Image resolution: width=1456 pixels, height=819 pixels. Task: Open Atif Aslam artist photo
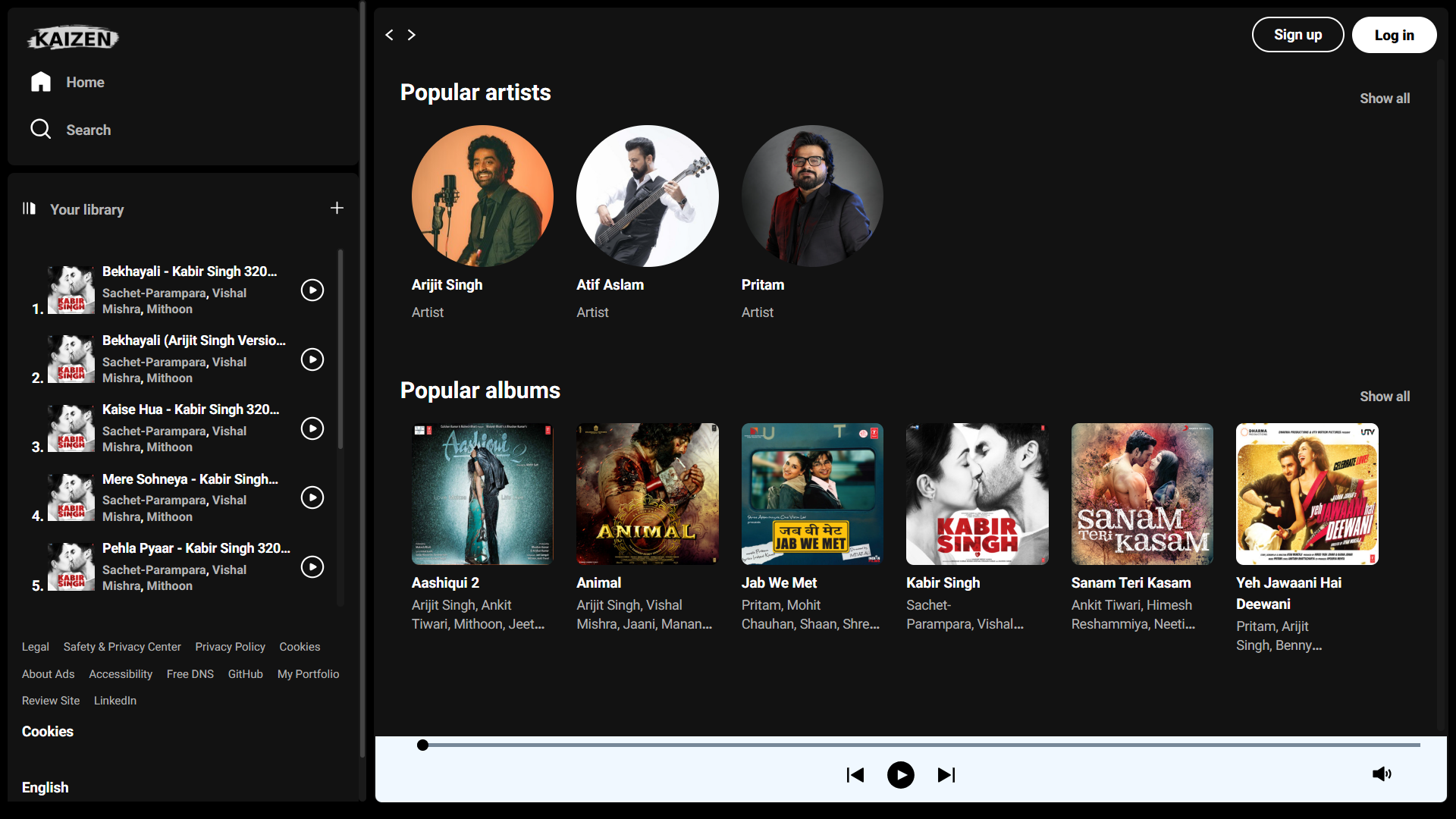click(648, 196)
